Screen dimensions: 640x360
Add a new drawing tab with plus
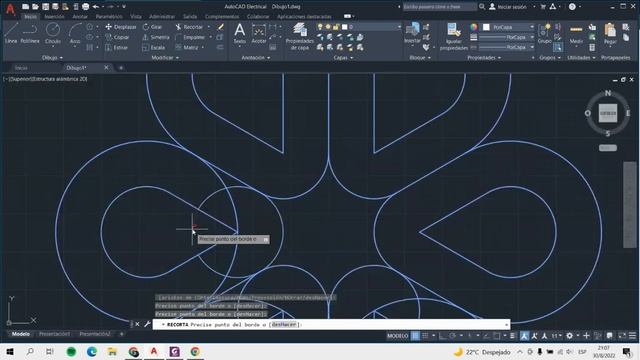(x=121, y=68)
